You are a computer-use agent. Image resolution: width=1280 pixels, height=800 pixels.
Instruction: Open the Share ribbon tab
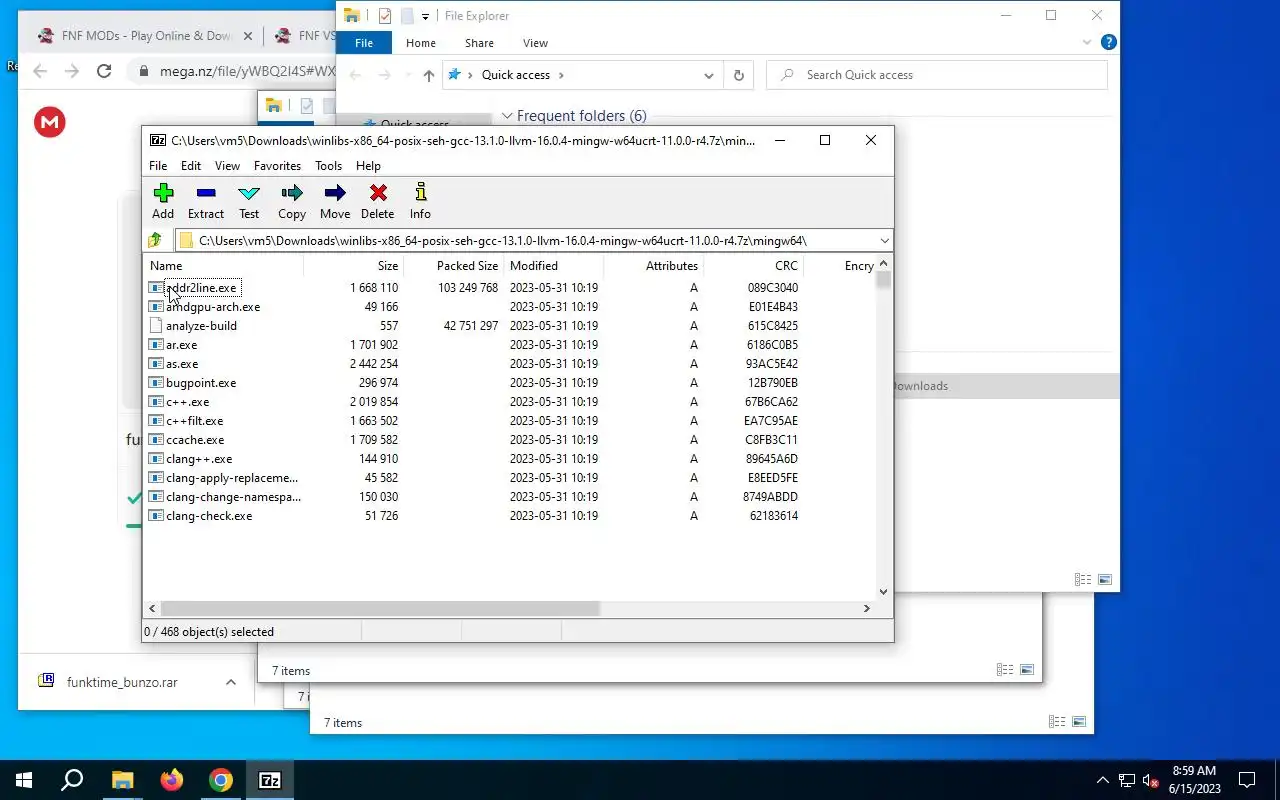coord(479,43)
